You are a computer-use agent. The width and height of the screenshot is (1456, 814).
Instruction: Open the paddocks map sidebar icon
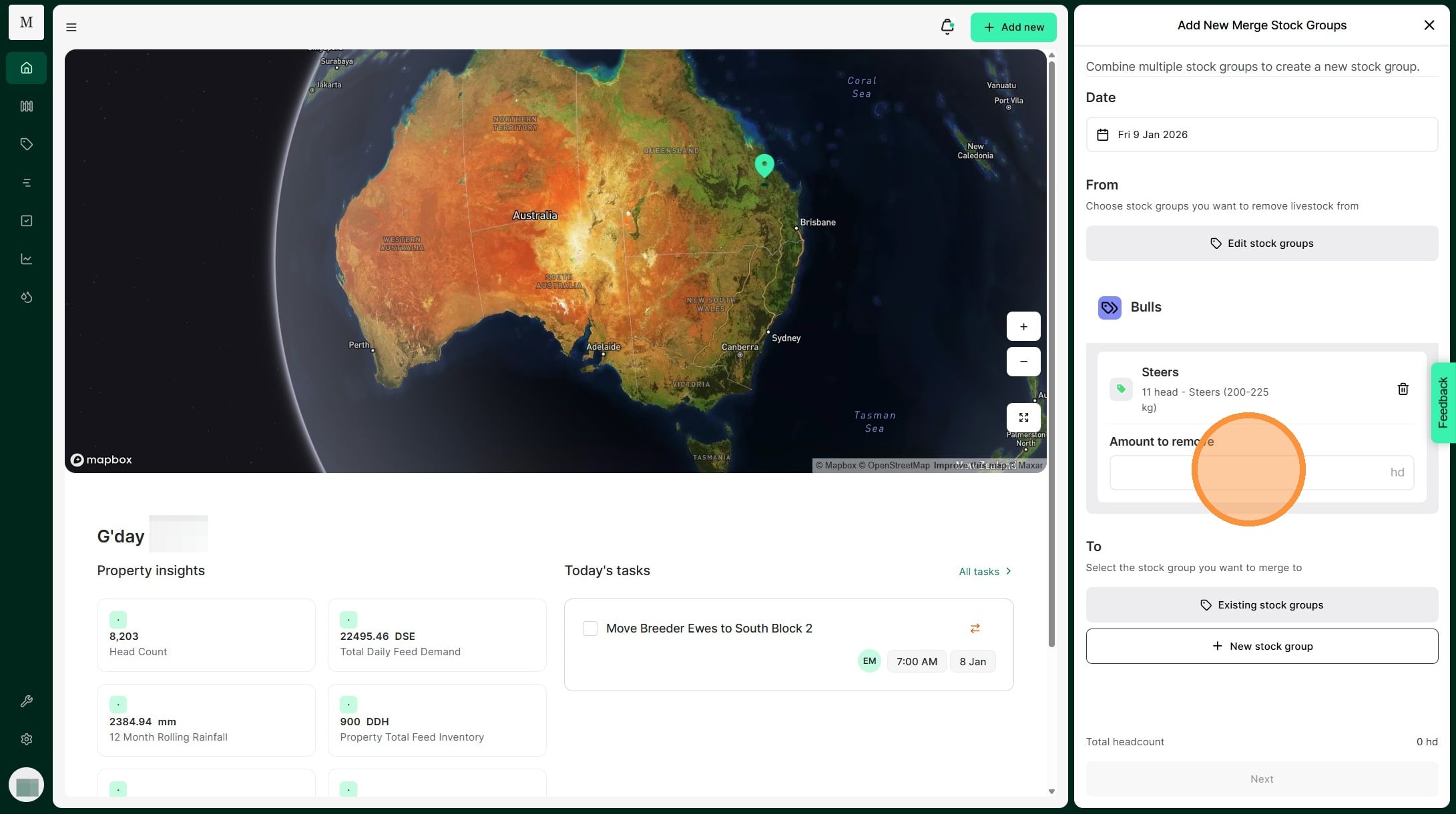[27, 106]
